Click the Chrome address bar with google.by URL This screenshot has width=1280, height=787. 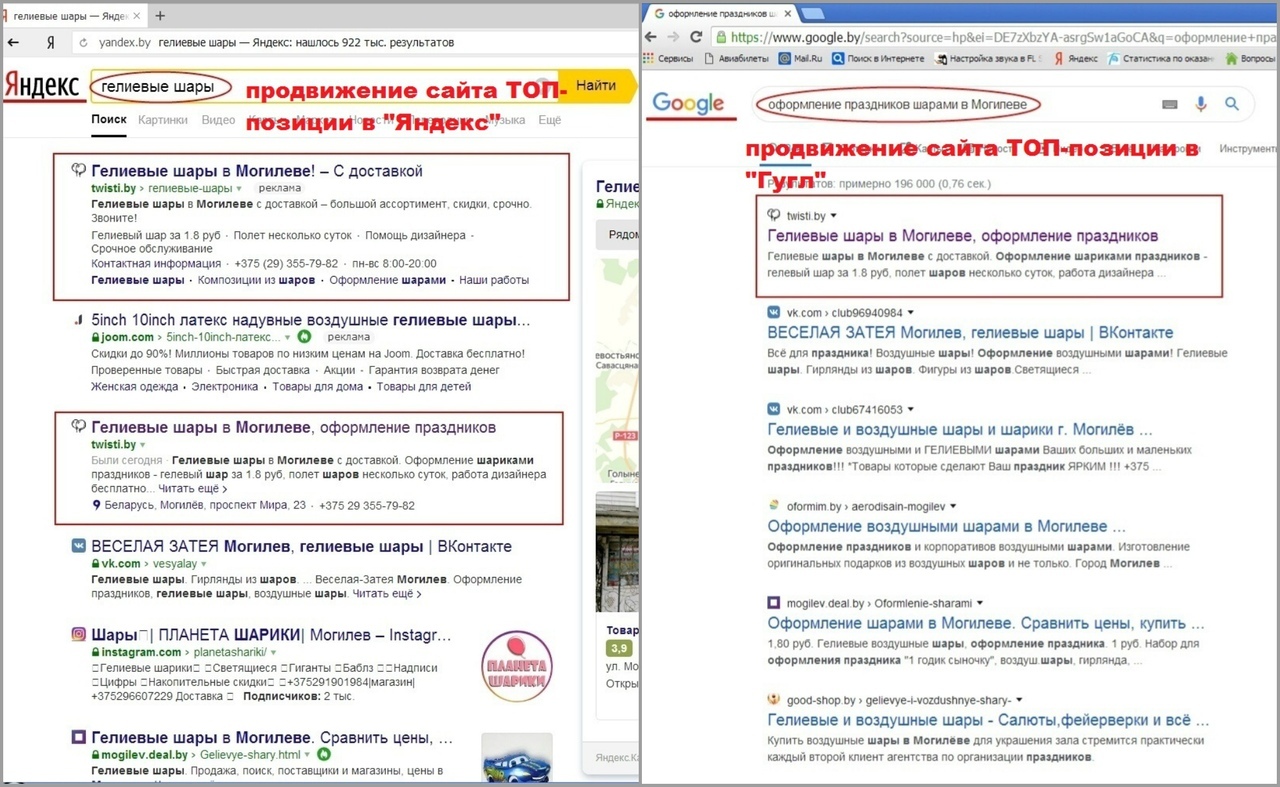[x=995, y=37]
